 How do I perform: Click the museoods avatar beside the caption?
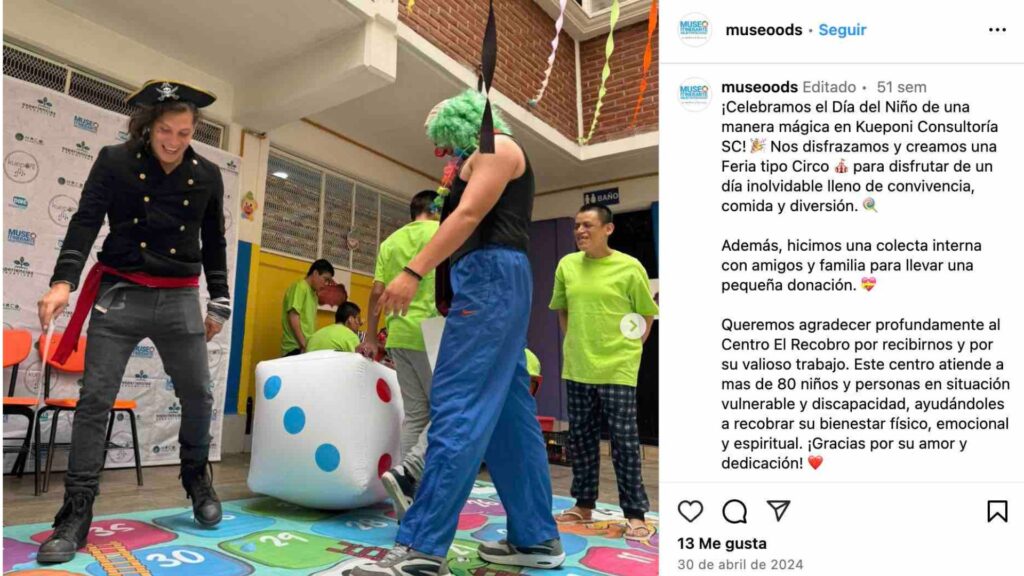coord(694,94)
